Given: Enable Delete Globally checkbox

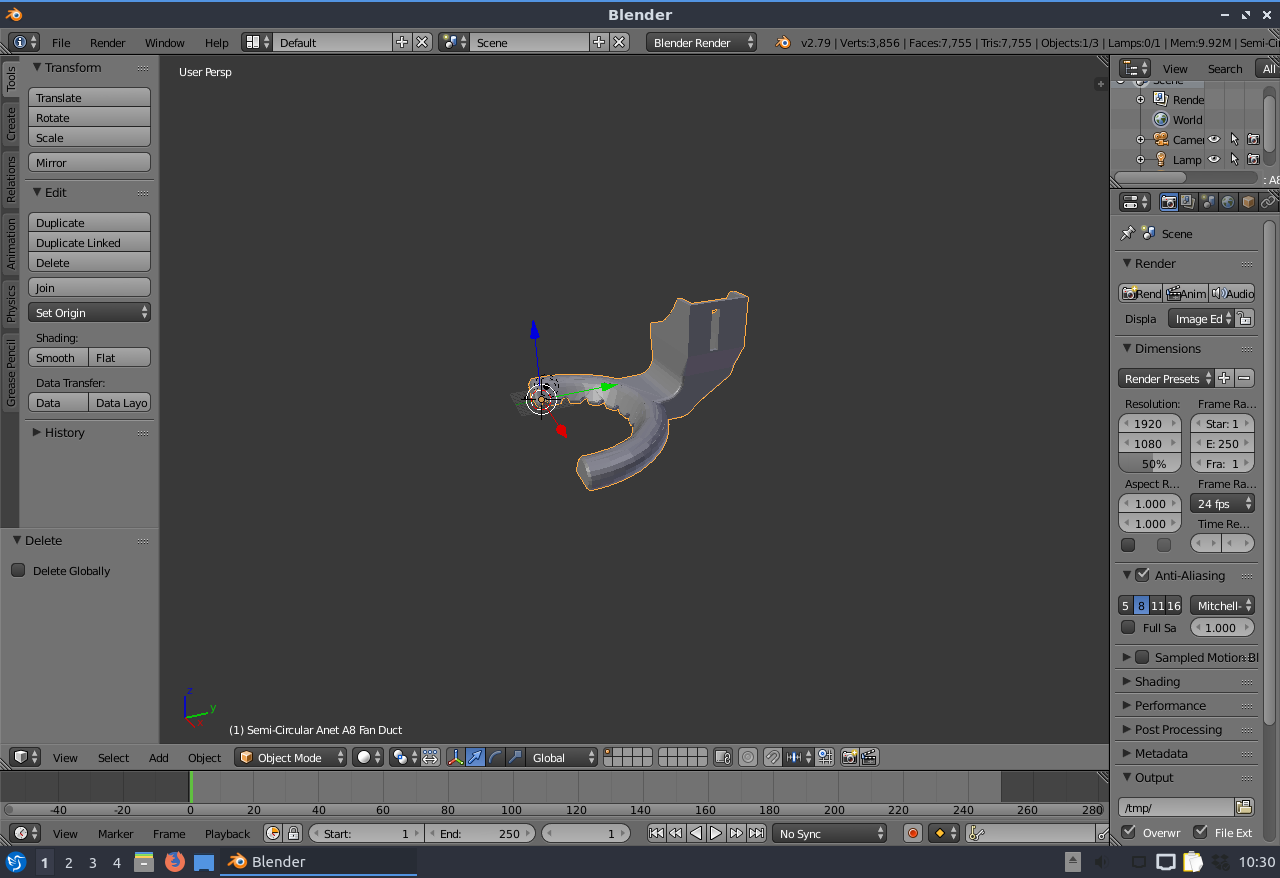Looking at the screenshot, I should 18,570.
